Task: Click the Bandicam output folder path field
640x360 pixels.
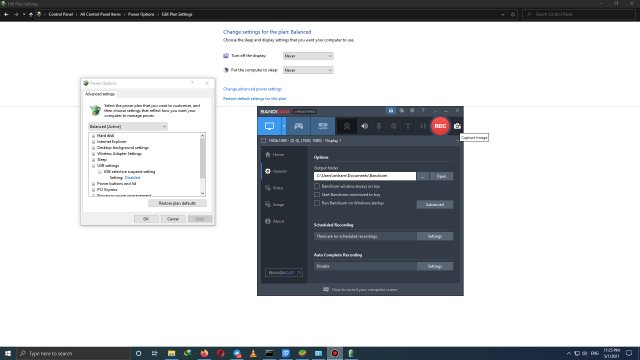Action: (365, 176)
